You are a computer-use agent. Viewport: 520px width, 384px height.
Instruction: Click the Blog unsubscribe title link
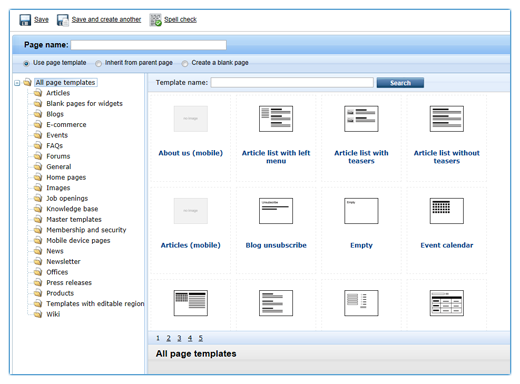pyautogui.click(x=276, y=245)
